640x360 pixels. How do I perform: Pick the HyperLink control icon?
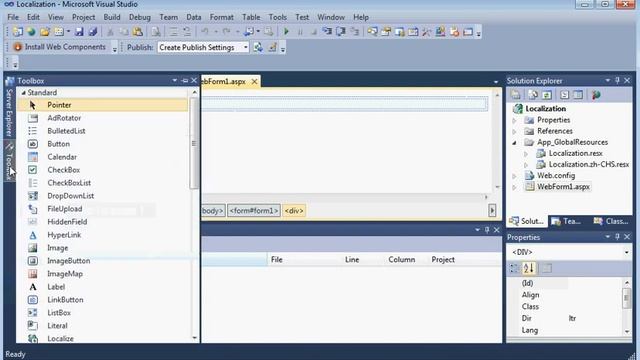[x=33, y=235]
